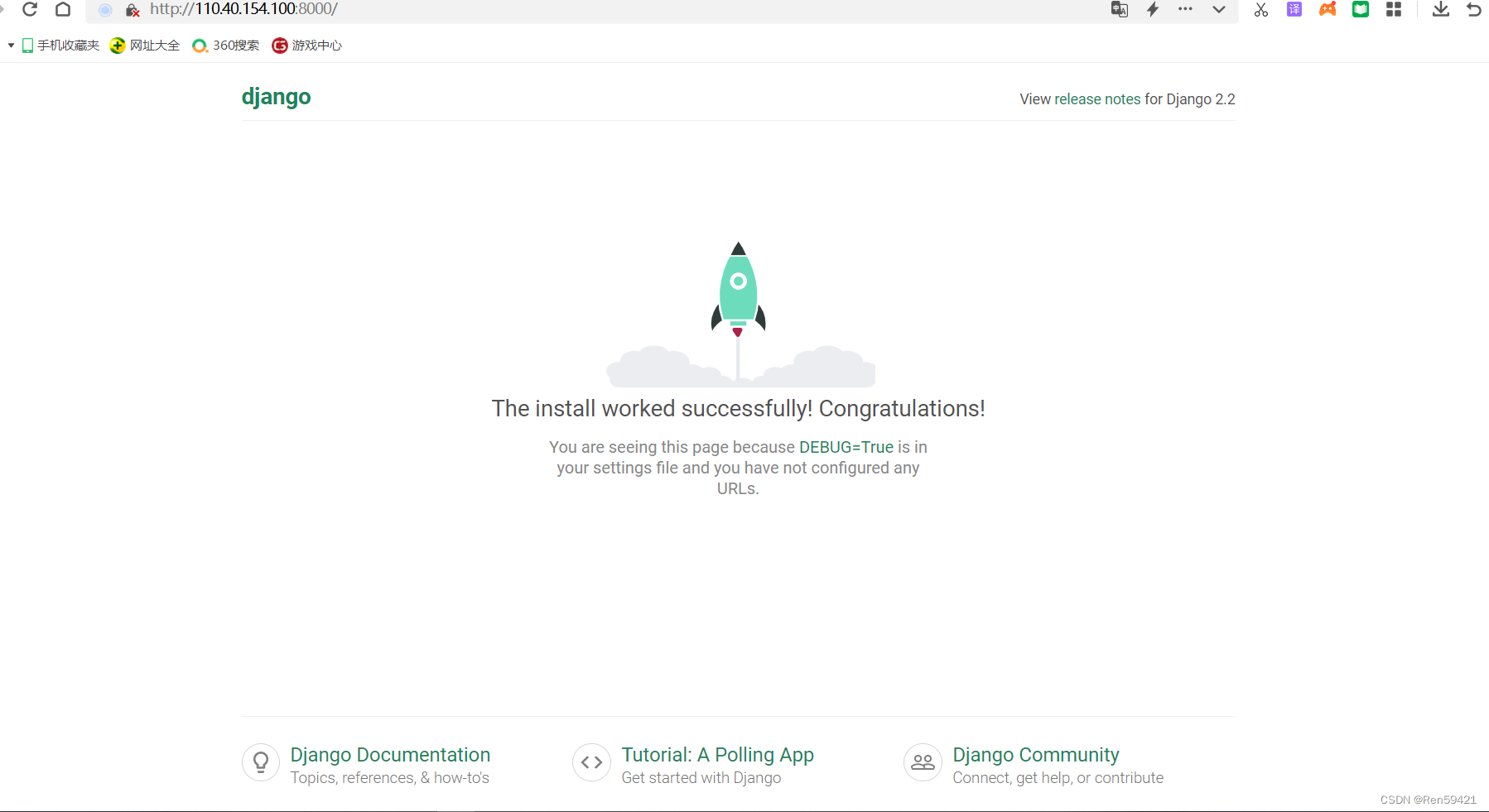Click the undo restore closed page icon
This screenshot has width=1489, height=812.
[1474, 9]
